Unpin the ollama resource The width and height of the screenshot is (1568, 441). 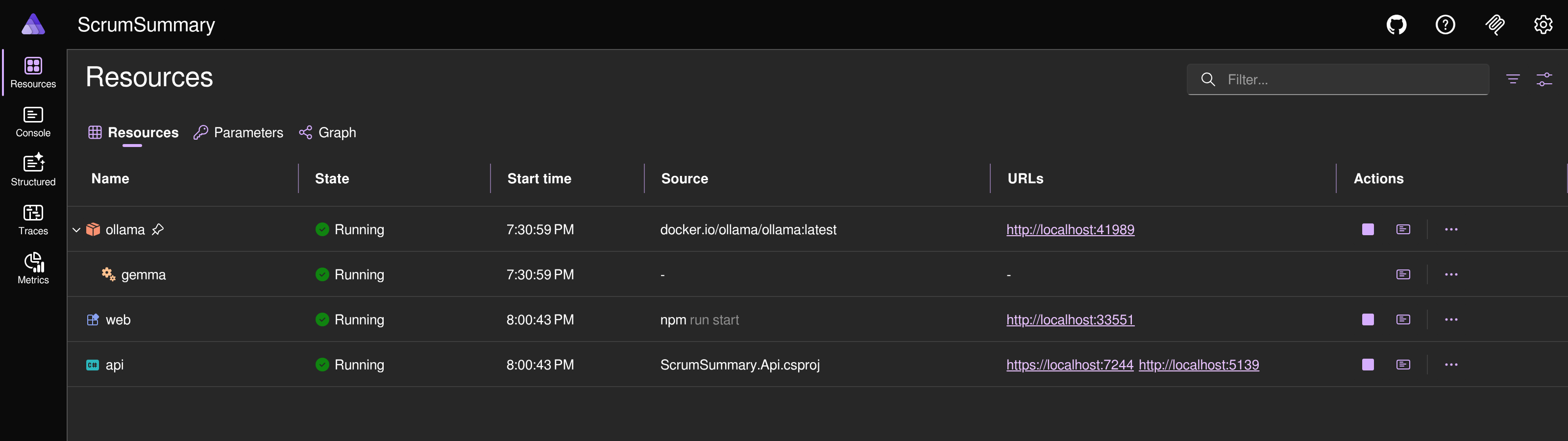[158, 230]
